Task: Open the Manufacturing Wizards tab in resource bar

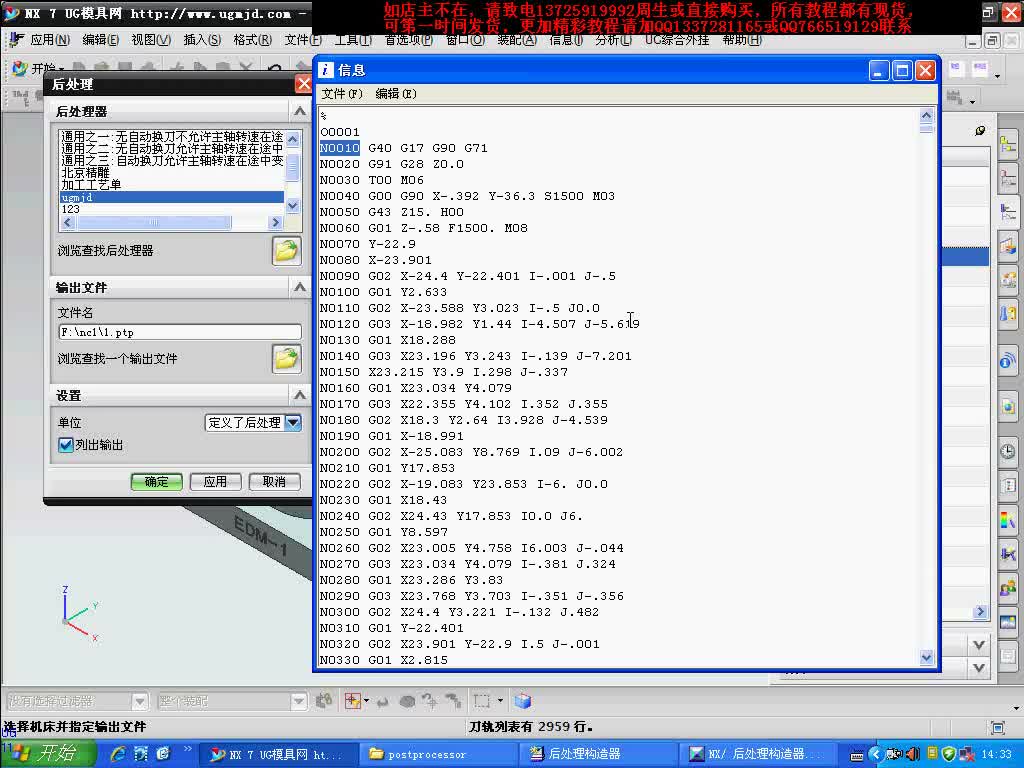Action: (x=1008, y=554)
